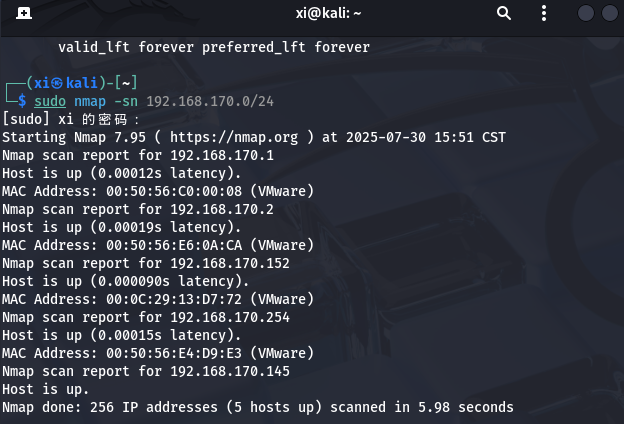Click the scan report IP 192.168.170.145

(x=230, y=371)
